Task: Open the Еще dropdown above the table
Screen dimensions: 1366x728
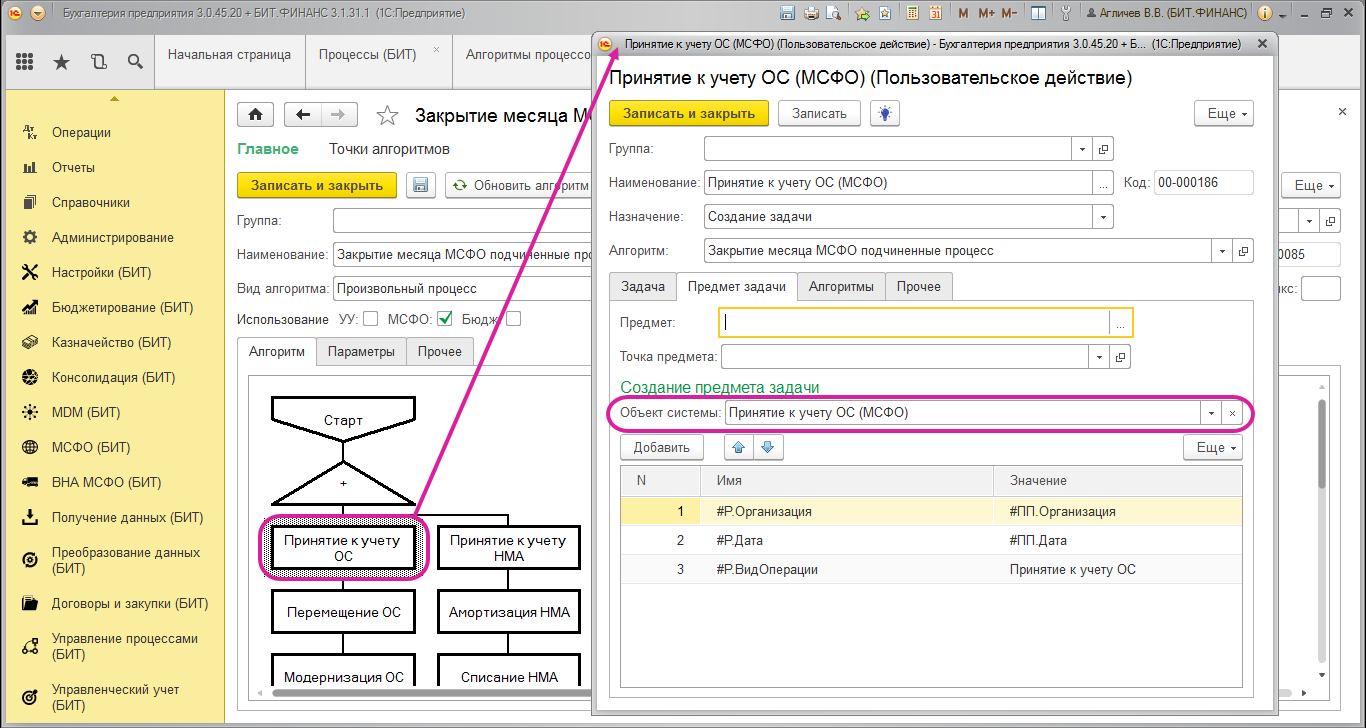Action: tap(1213, 447)
